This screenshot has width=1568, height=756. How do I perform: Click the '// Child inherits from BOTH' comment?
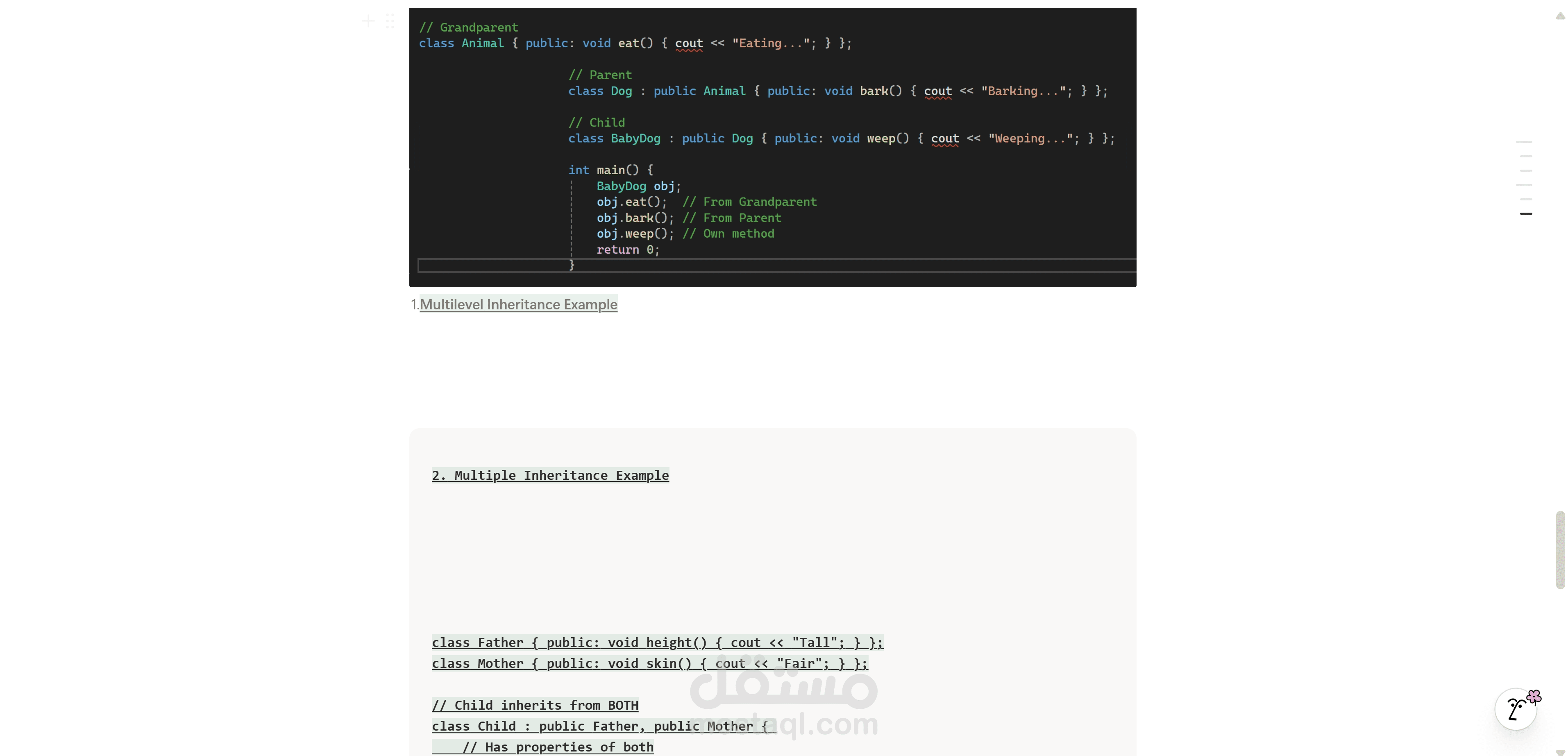pyautogui.click(x=535, y=706)
